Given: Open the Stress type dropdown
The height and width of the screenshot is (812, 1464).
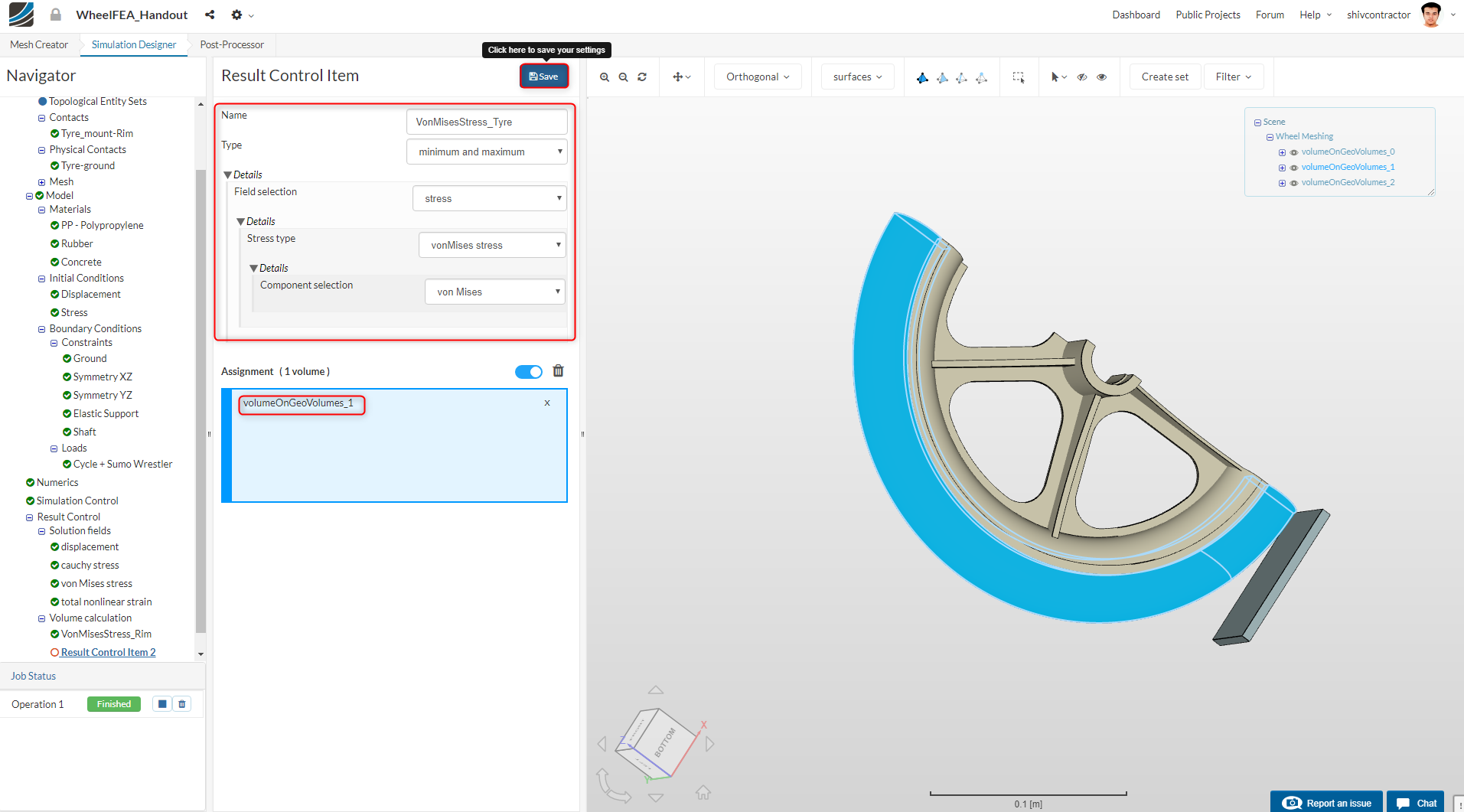Looking at the screenshot, I should tap(492, 245).
